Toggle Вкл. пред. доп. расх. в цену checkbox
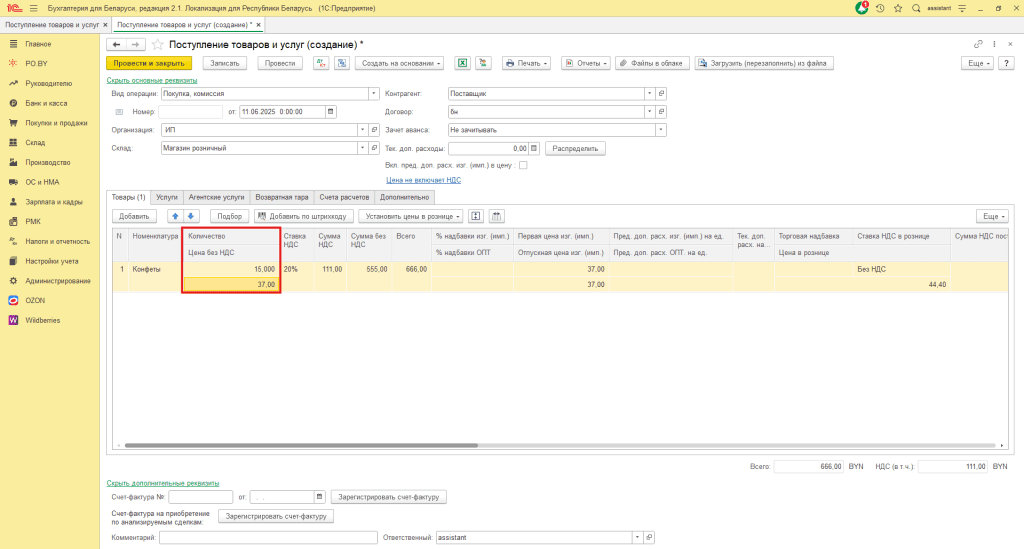The width and height of the screenshot is (1024, 549). pyautogui.click(x=523, y=165)
